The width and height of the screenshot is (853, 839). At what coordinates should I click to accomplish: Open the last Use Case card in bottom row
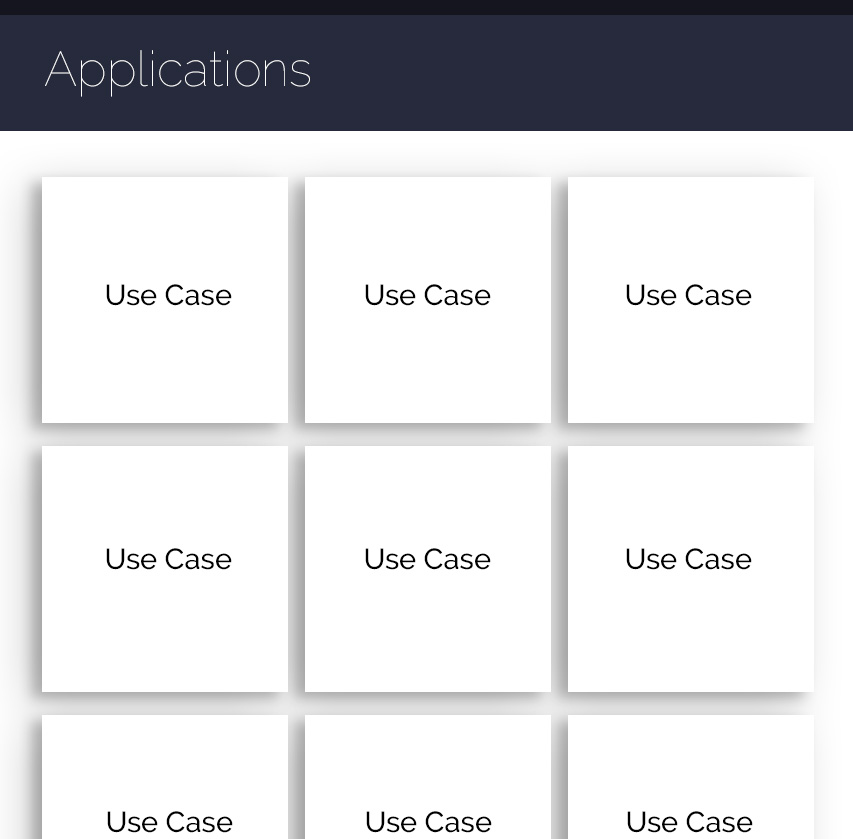coord(691,777)
